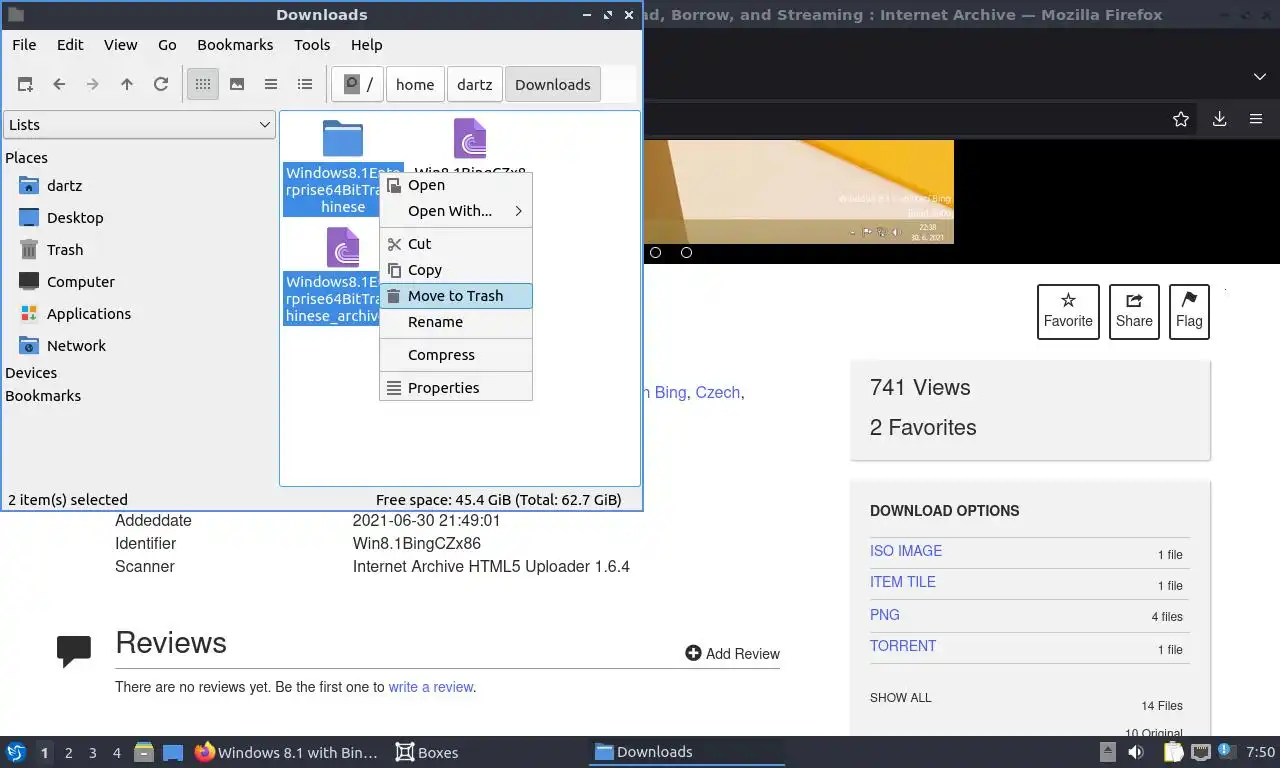
Task: Go to home in the path bar
Action: pos(415,85)
